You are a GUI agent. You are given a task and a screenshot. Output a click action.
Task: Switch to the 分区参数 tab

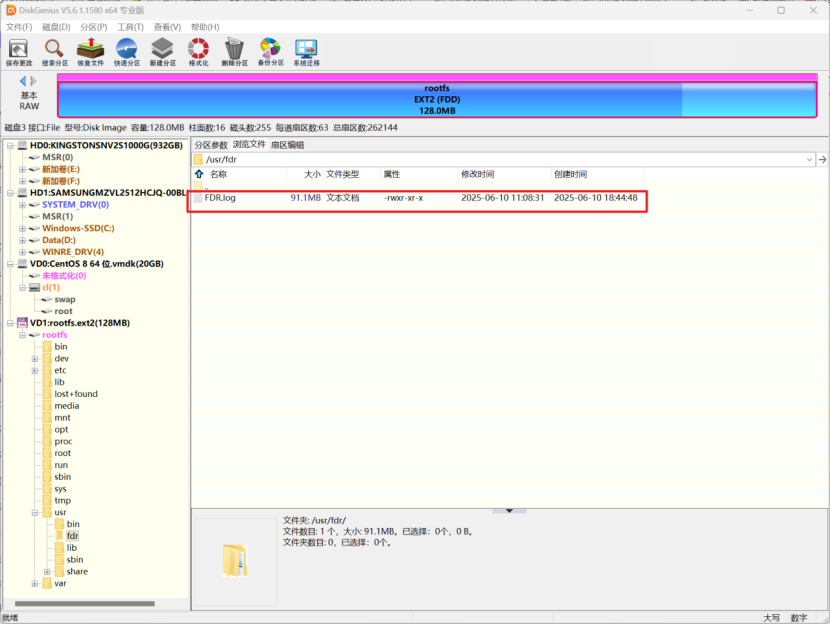point(211,145)
